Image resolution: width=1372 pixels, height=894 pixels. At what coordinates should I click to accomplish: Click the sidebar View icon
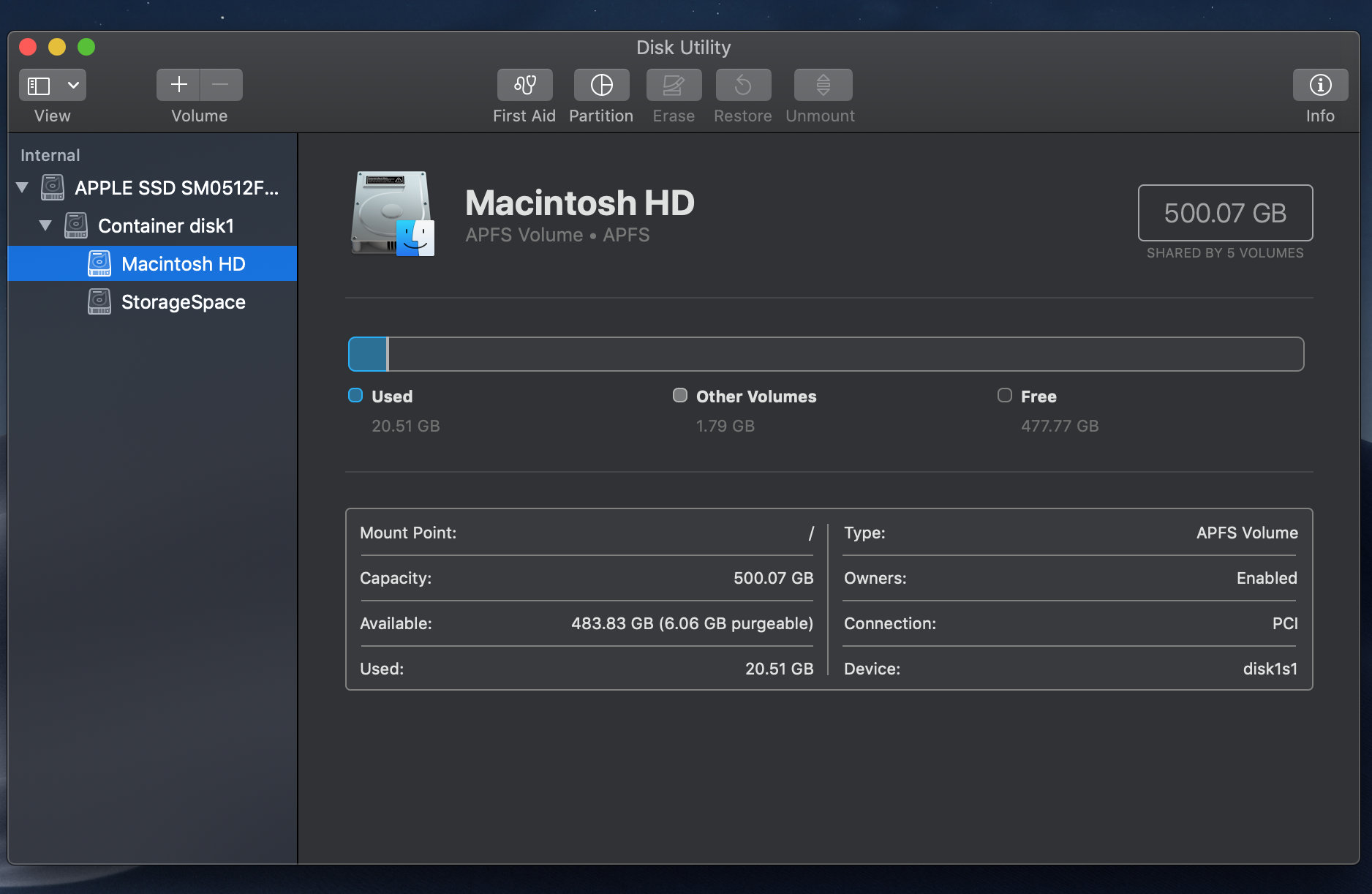[x=39, y=86]
